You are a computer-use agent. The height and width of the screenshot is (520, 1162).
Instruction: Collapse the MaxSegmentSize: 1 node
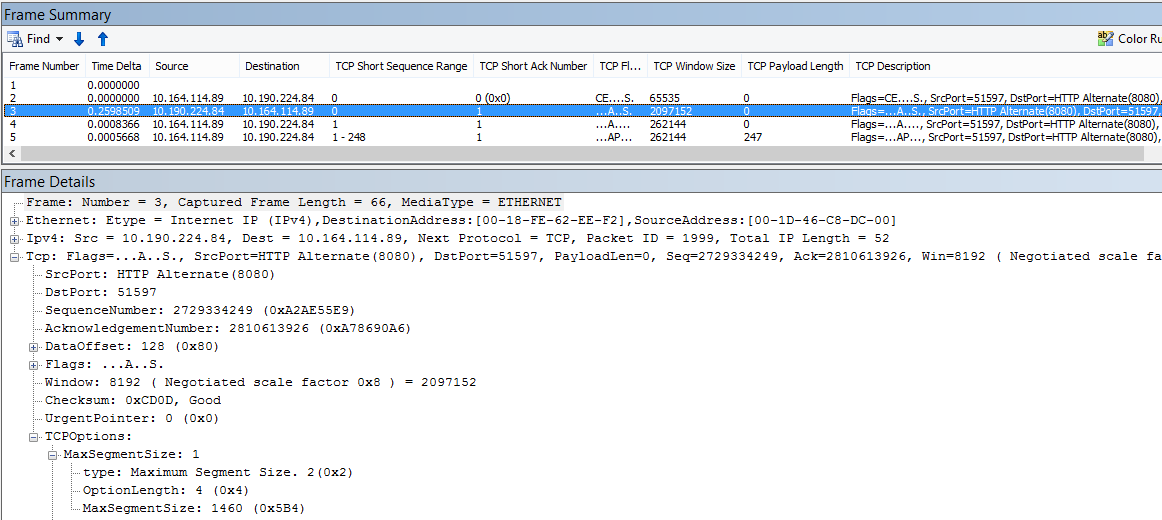(53, 455)
